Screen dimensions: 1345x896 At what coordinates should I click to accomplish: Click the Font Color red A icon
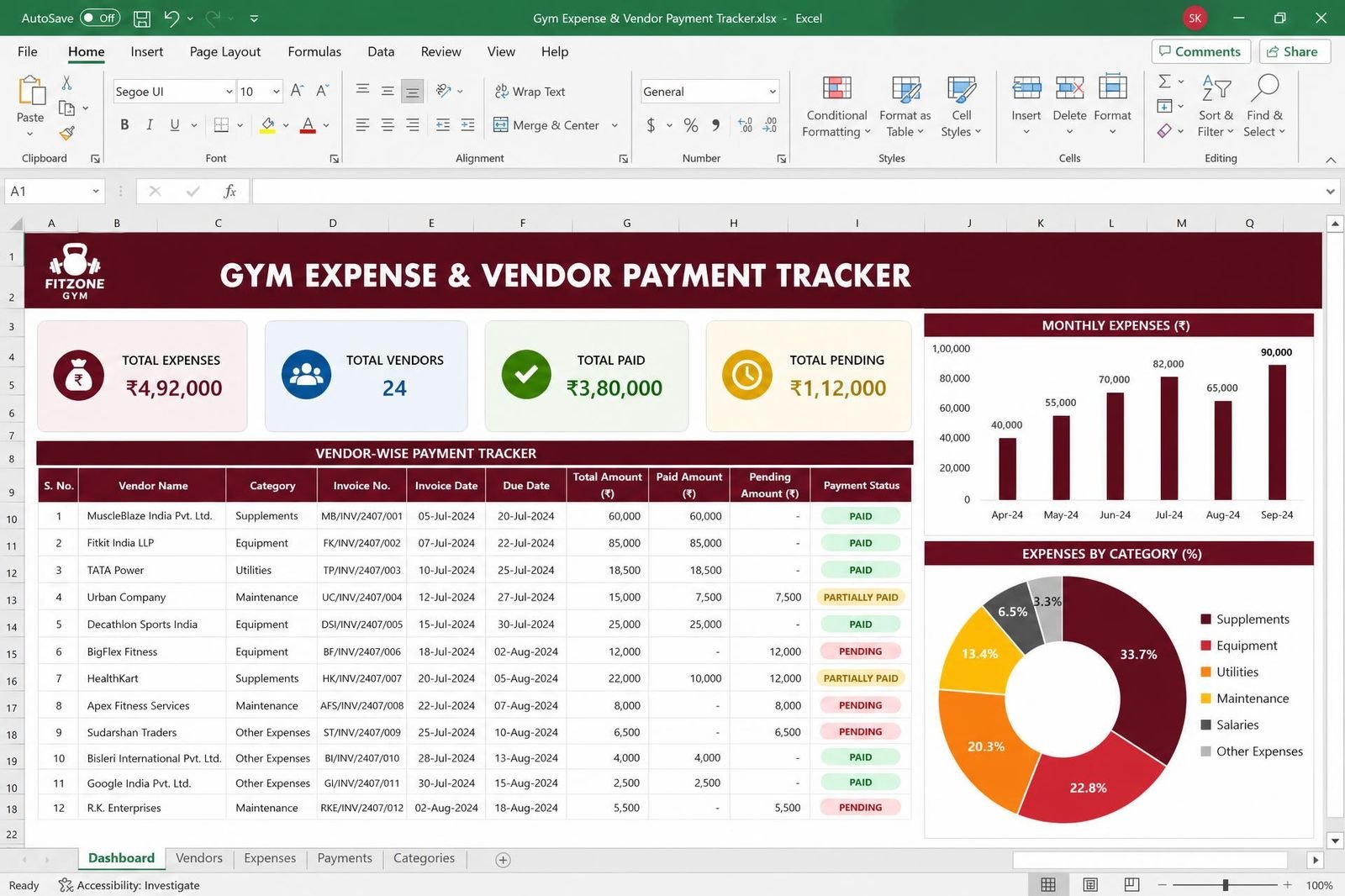pyautogui.click(x=308, y=124)
